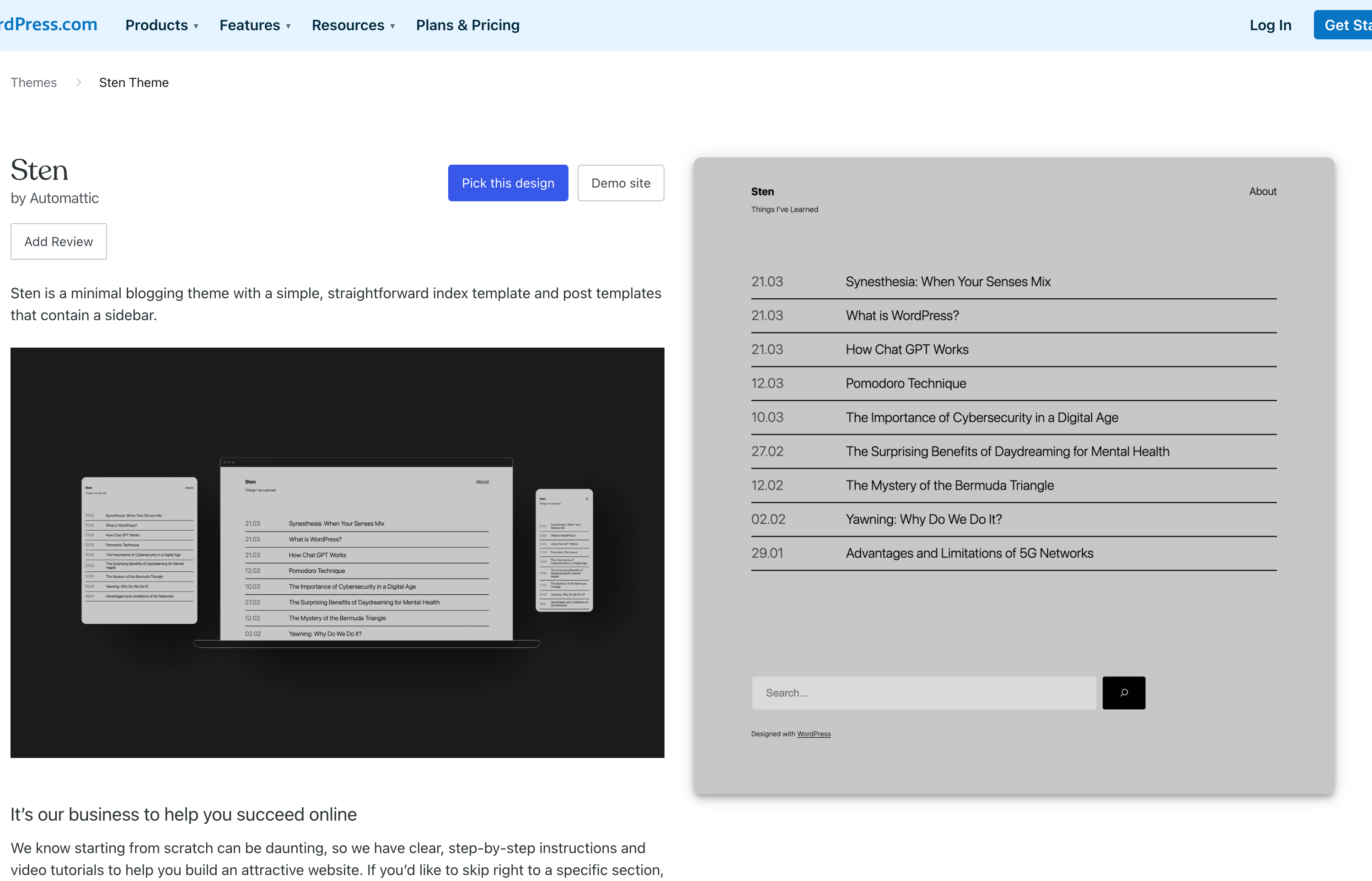This screenshot has height=881, width=1372.
Task: Open the About link in theme preview
Action: (1262, 191)
